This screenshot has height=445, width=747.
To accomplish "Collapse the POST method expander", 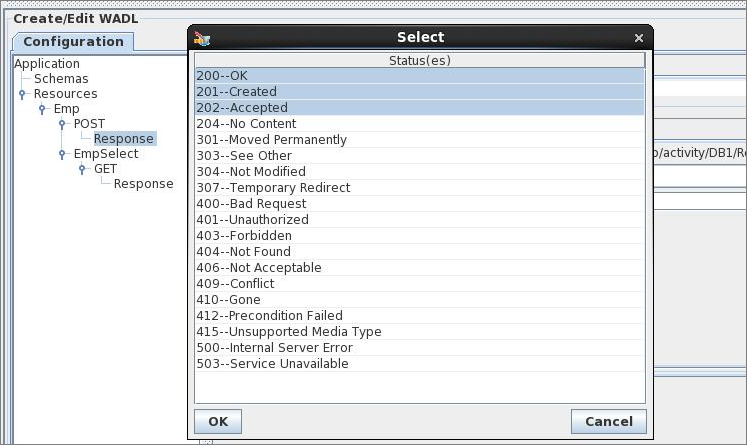I will 62,124.
